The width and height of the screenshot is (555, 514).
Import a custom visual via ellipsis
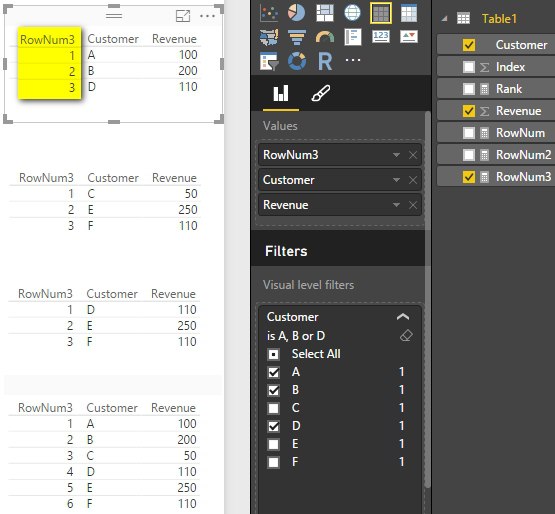tap(353, 60)
